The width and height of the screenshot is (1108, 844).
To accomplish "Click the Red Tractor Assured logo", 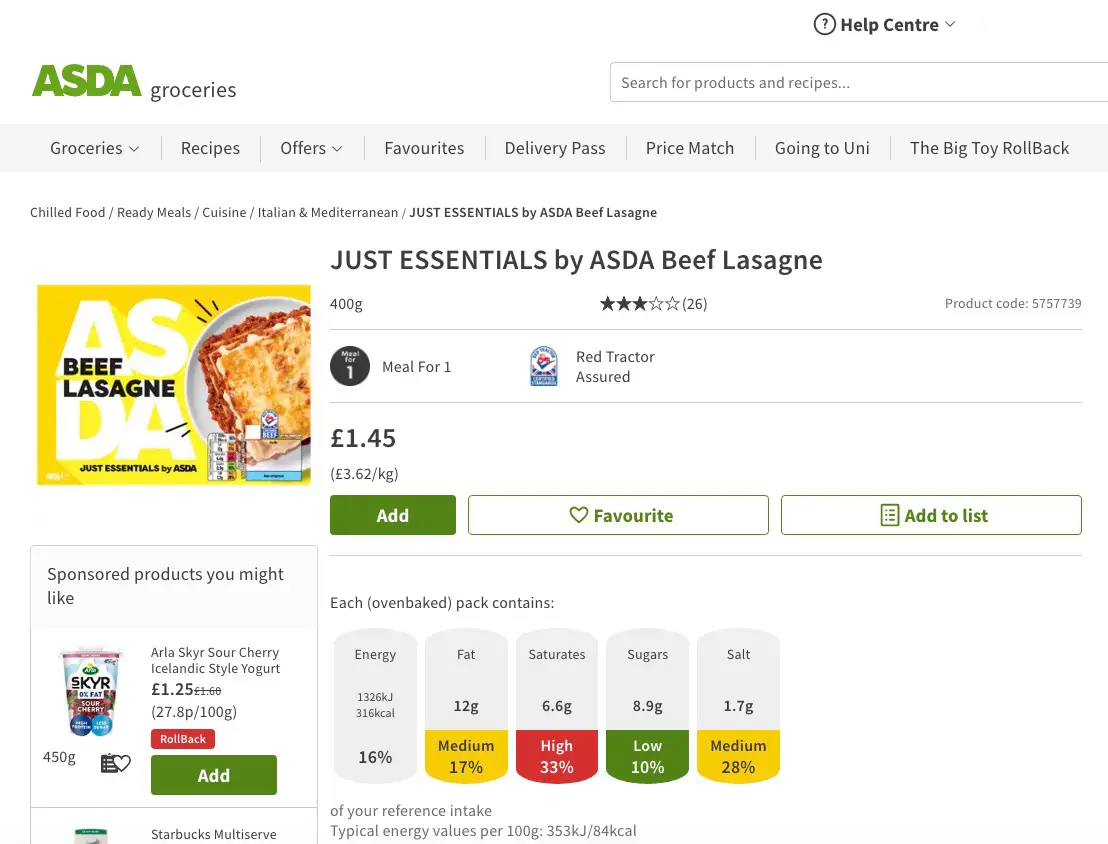I will pos(543,367).
